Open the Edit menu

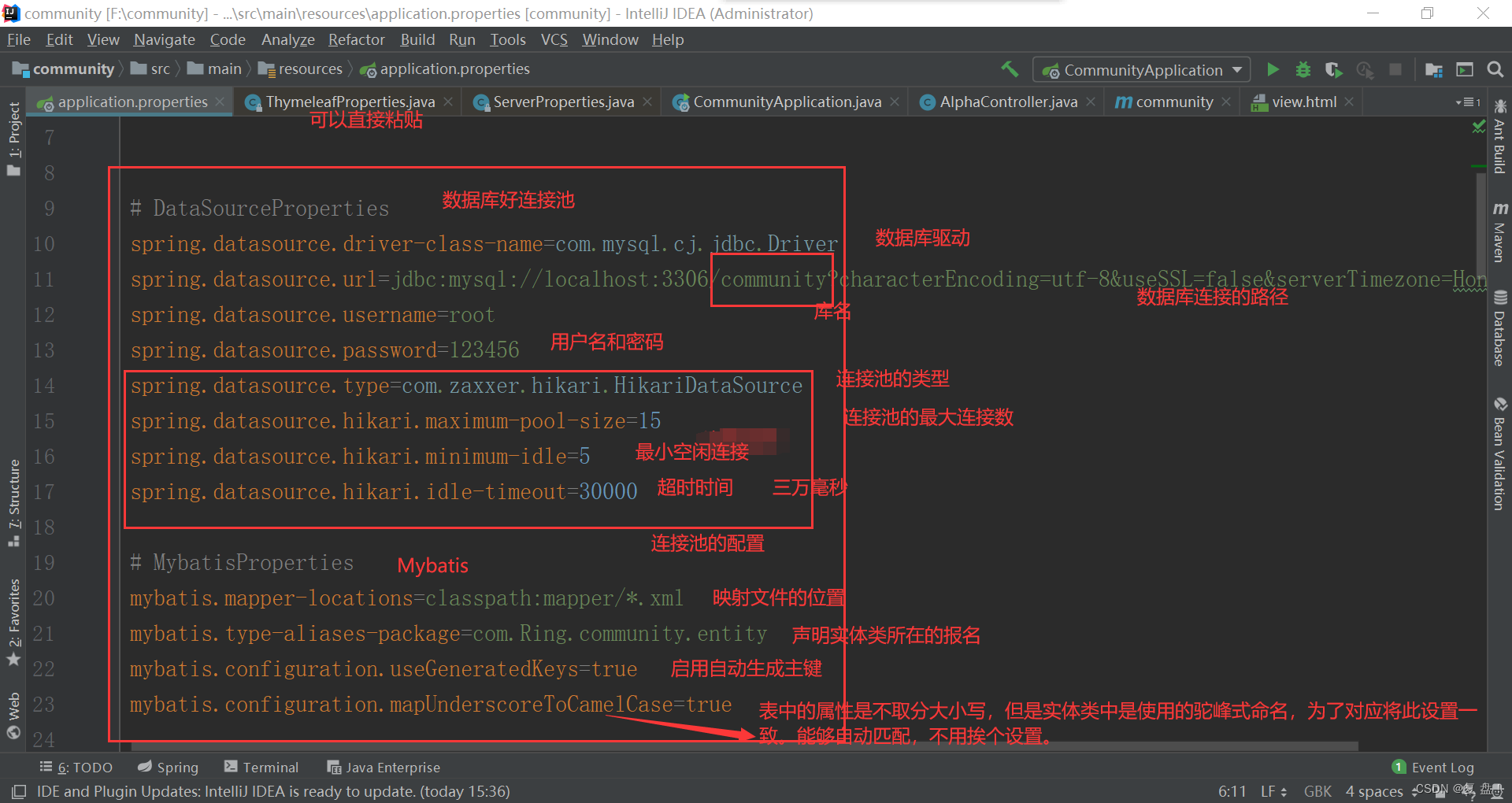coord(59,39)
